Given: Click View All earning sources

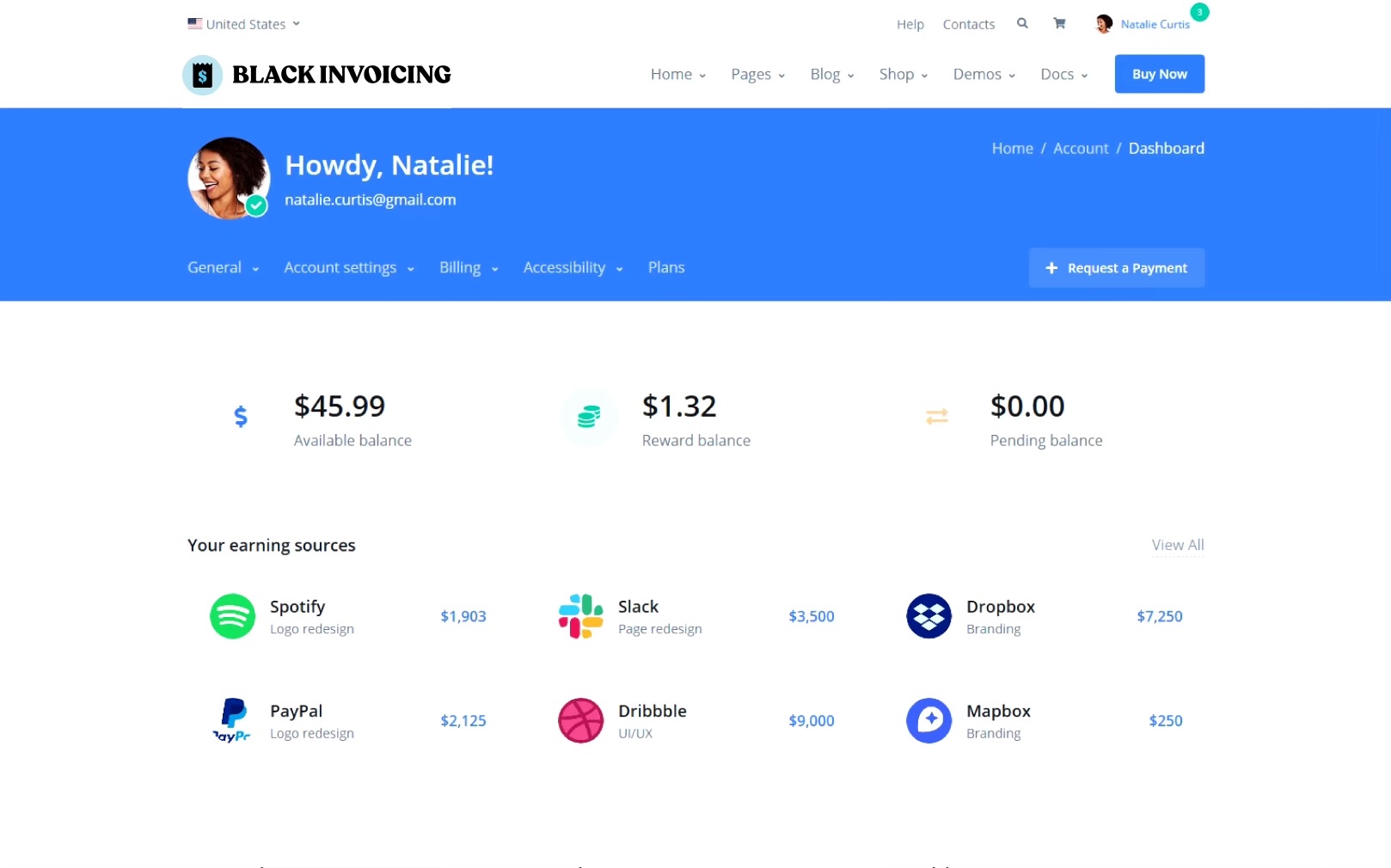Looking at the screenshot, I should 1178,545.
